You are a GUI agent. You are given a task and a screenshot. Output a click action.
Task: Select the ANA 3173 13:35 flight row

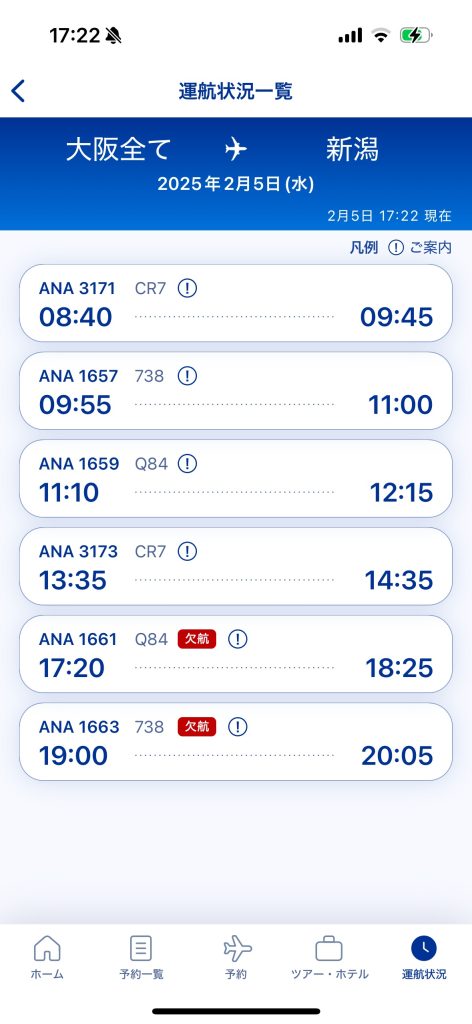[x=236, y=566]
